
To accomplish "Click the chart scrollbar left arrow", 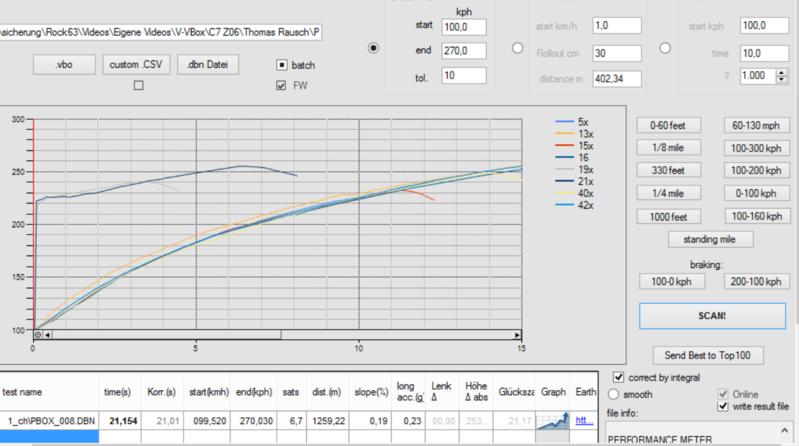I will pos(48,335).
